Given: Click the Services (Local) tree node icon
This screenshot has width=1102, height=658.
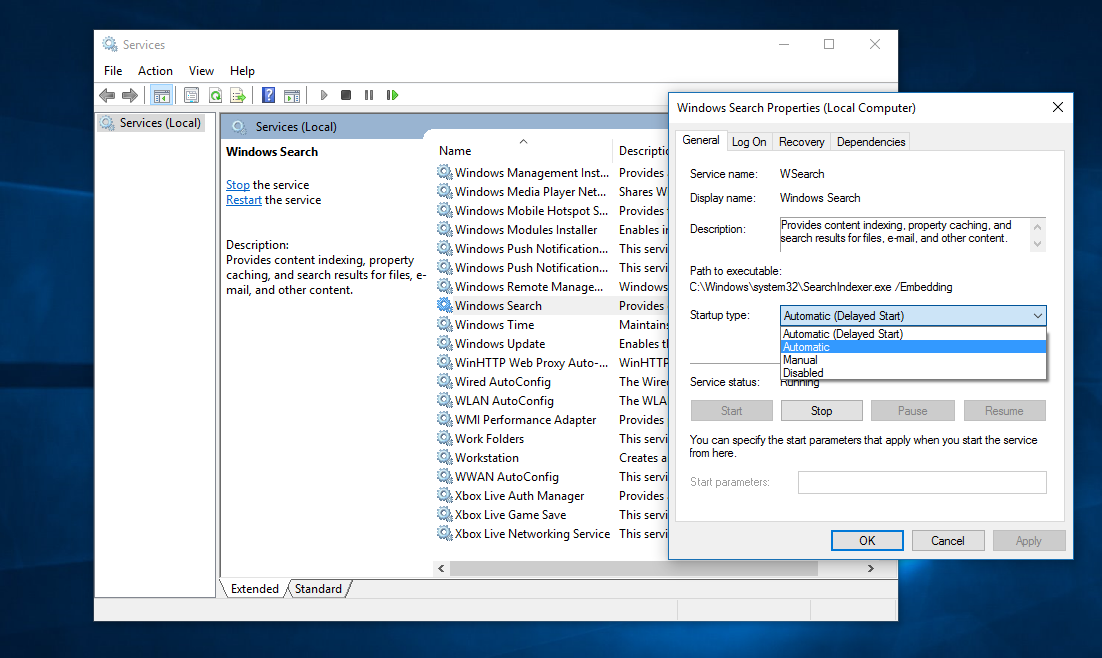Looking at the screenshot, I should pyautogui.click(x=107, y=123).
